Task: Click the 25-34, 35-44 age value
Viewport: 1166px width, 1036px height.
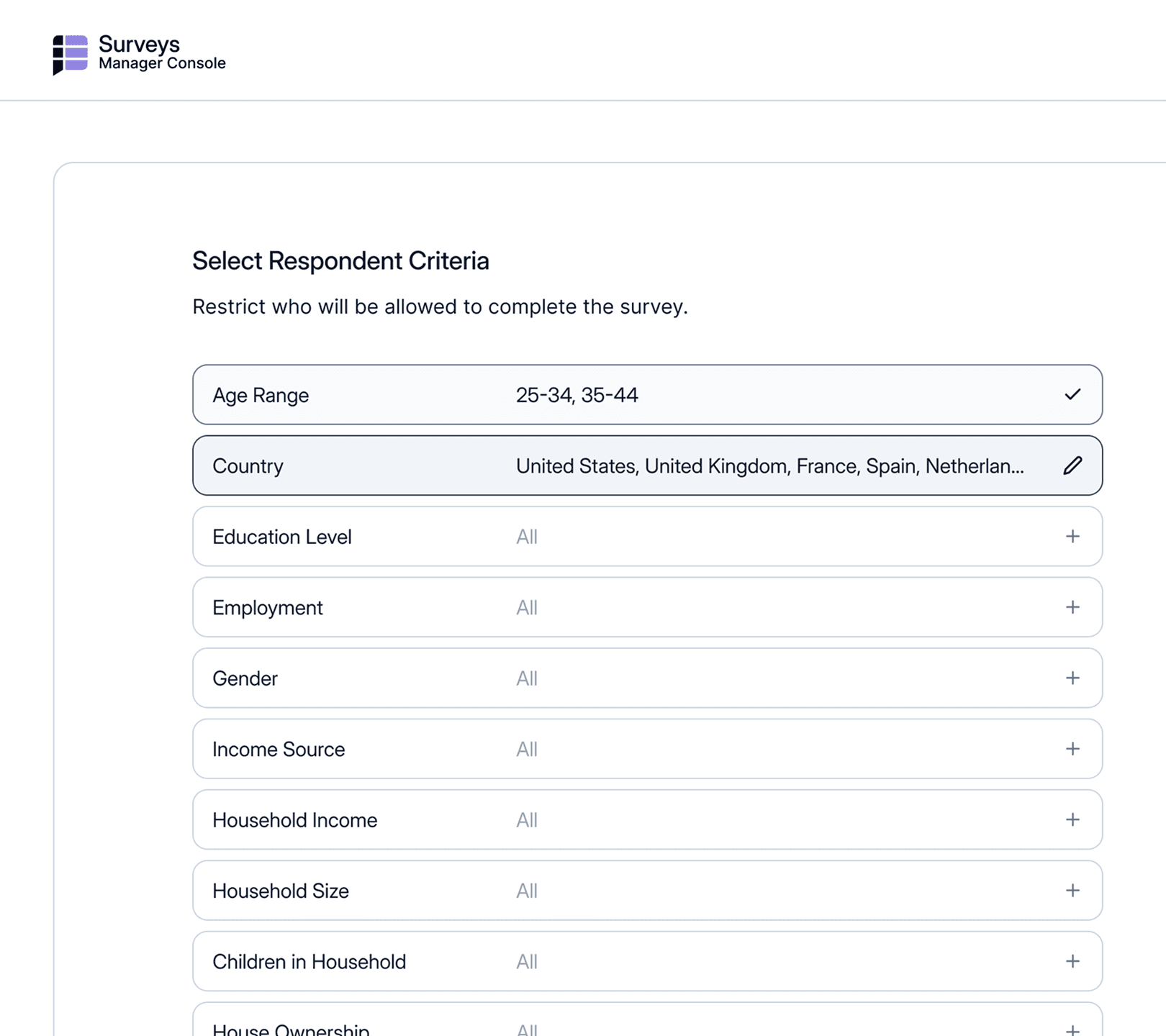Action: (x=577, y=395)
